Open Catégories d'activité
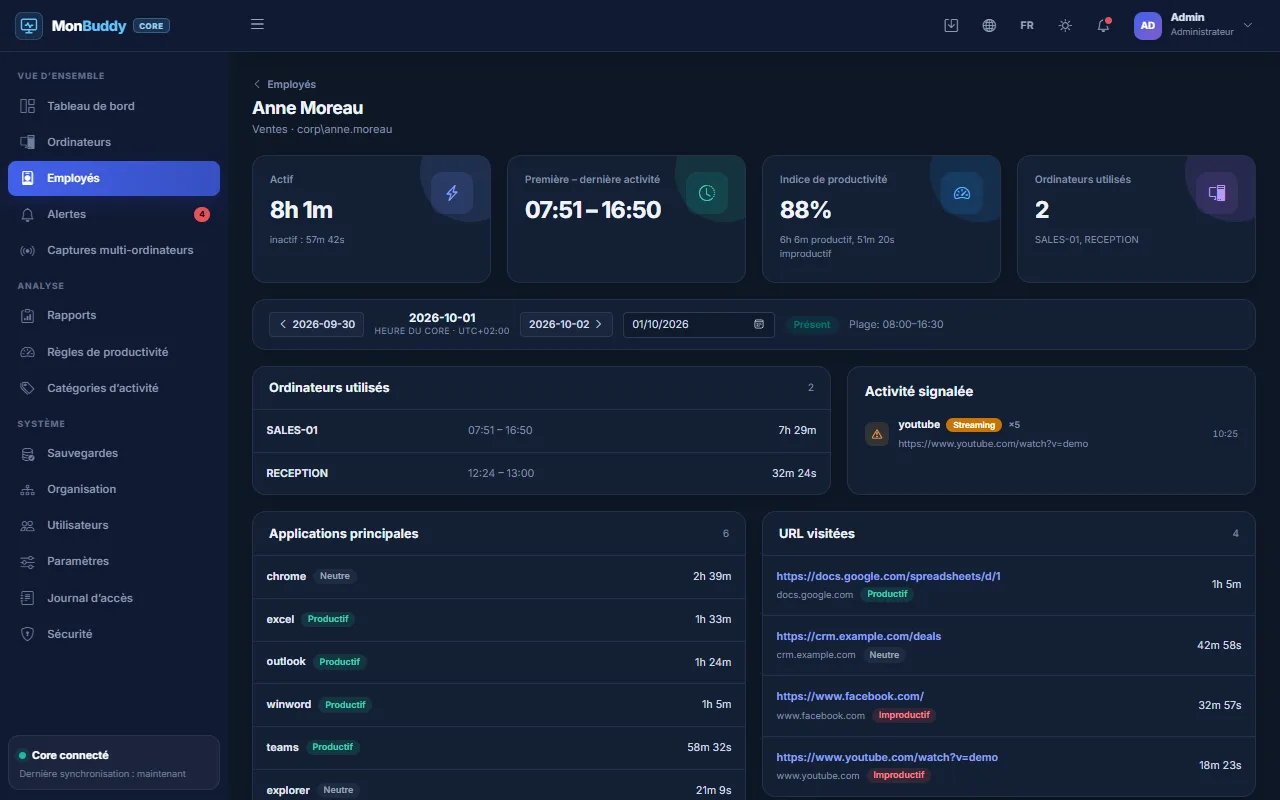 [114, 388]
